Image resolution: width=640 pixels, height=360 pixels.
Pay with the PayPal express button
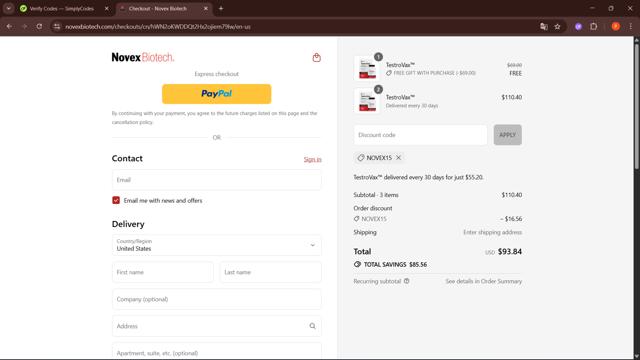tap(216, 94)
